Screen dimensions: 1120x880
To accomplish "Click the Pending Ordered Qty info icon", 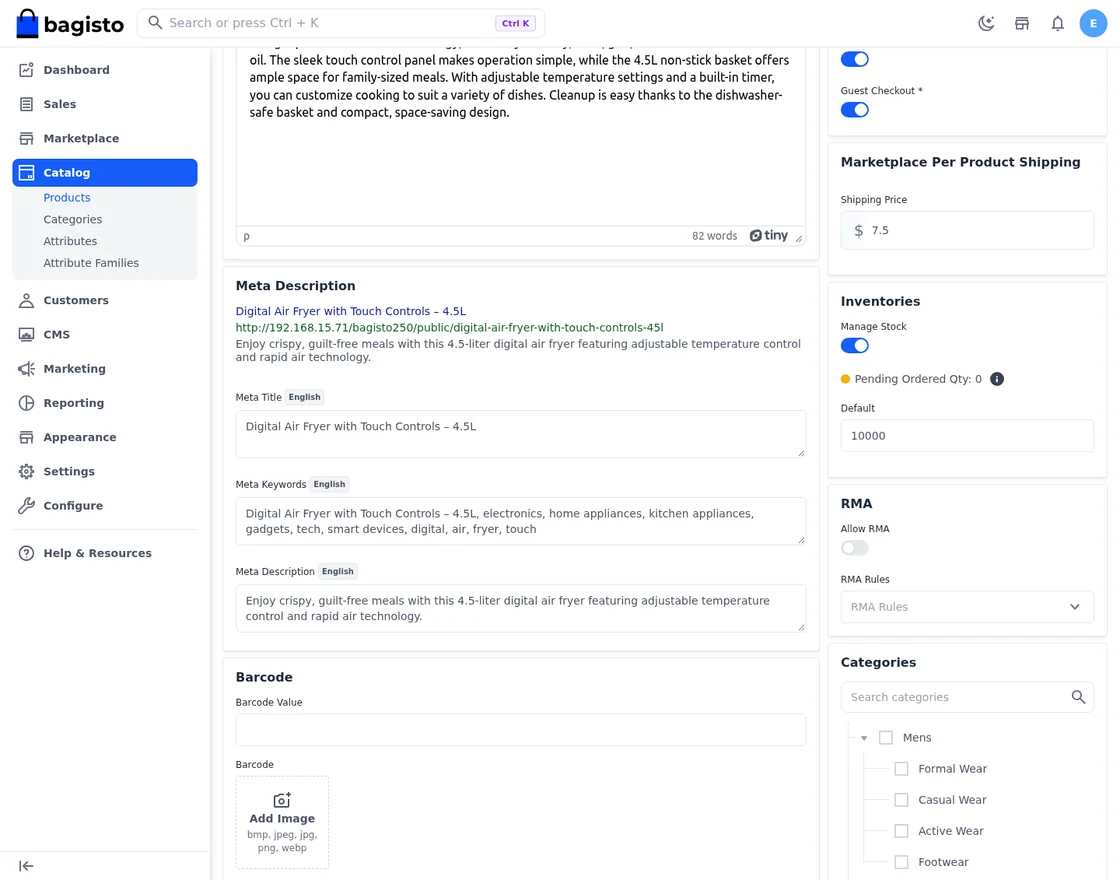I will (997, 379).
